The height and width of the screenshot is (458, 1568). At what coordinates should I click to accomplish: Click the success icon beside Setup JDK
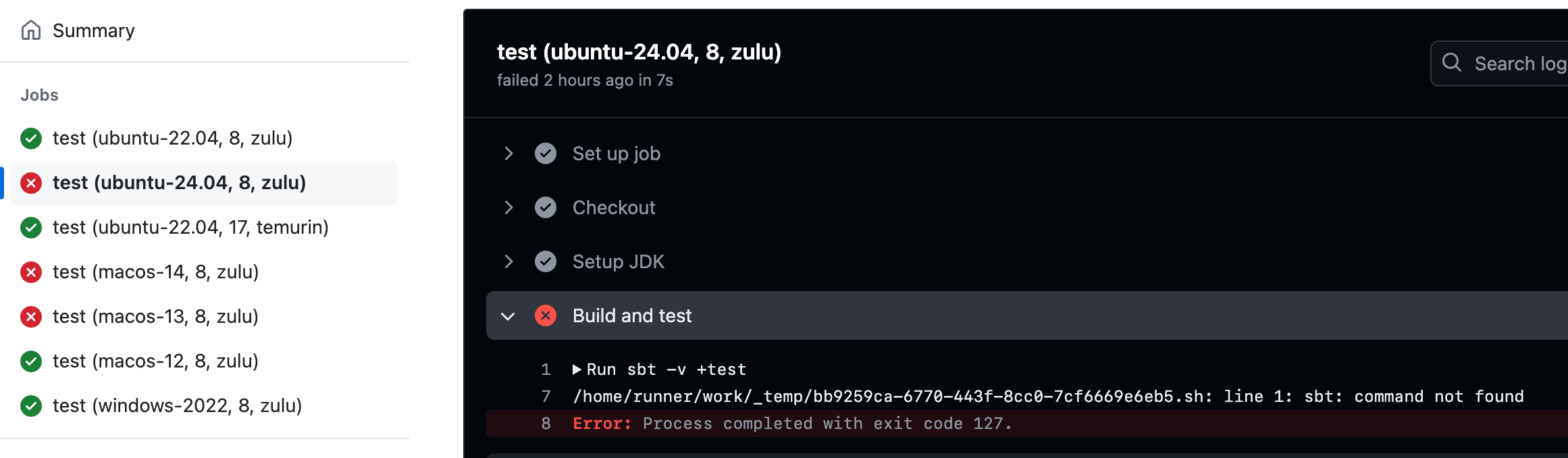[x=546, y=261]
